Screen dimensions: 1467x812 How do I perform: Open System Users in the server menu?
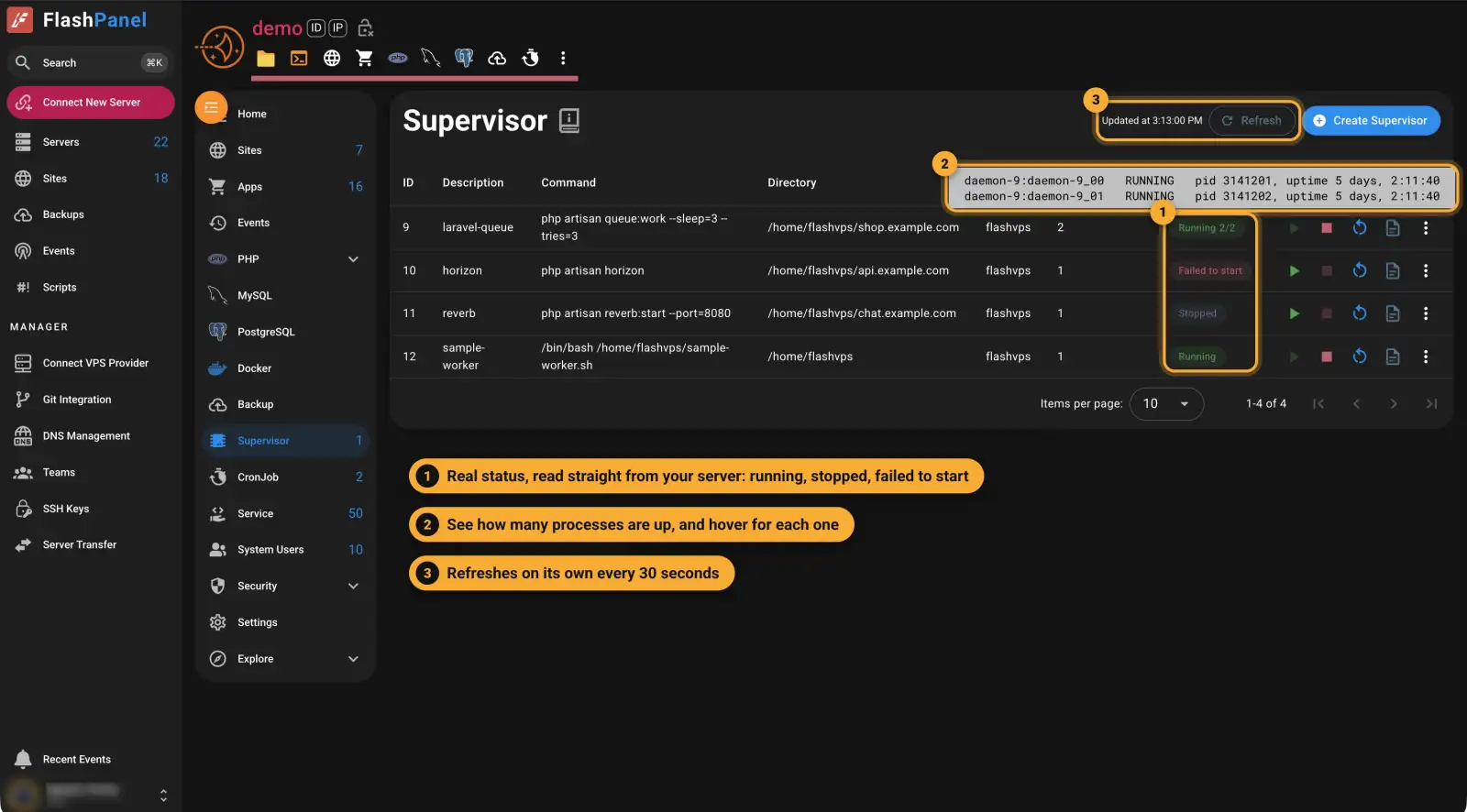285,550
